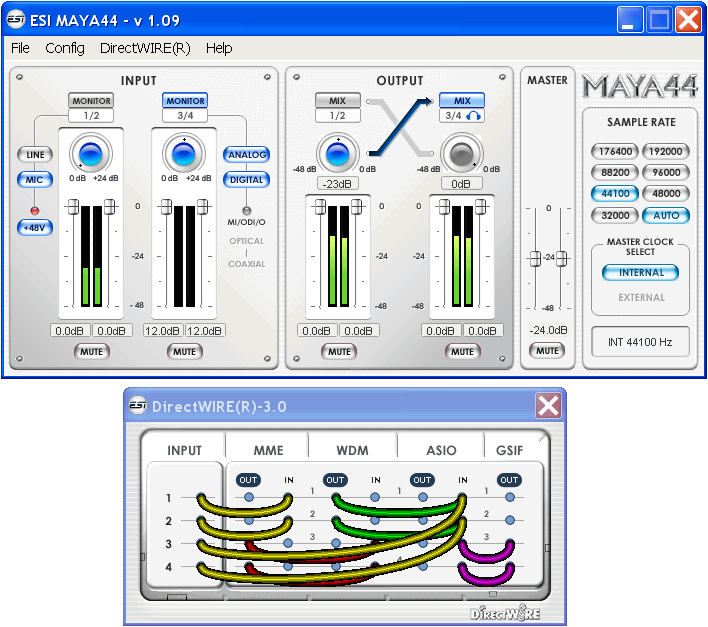Mute the master output
The image size is (708, 627).
(547, 351)
